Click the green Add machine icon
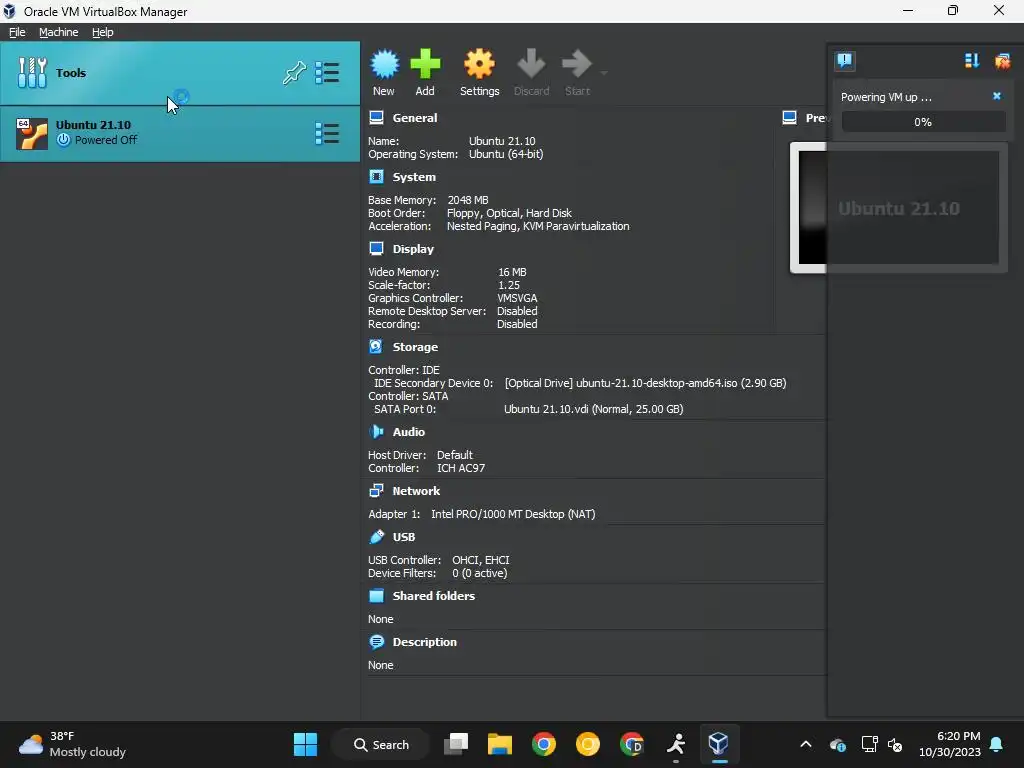The width and height of the screenshot is (1024, 768). [x=425, y=65]
